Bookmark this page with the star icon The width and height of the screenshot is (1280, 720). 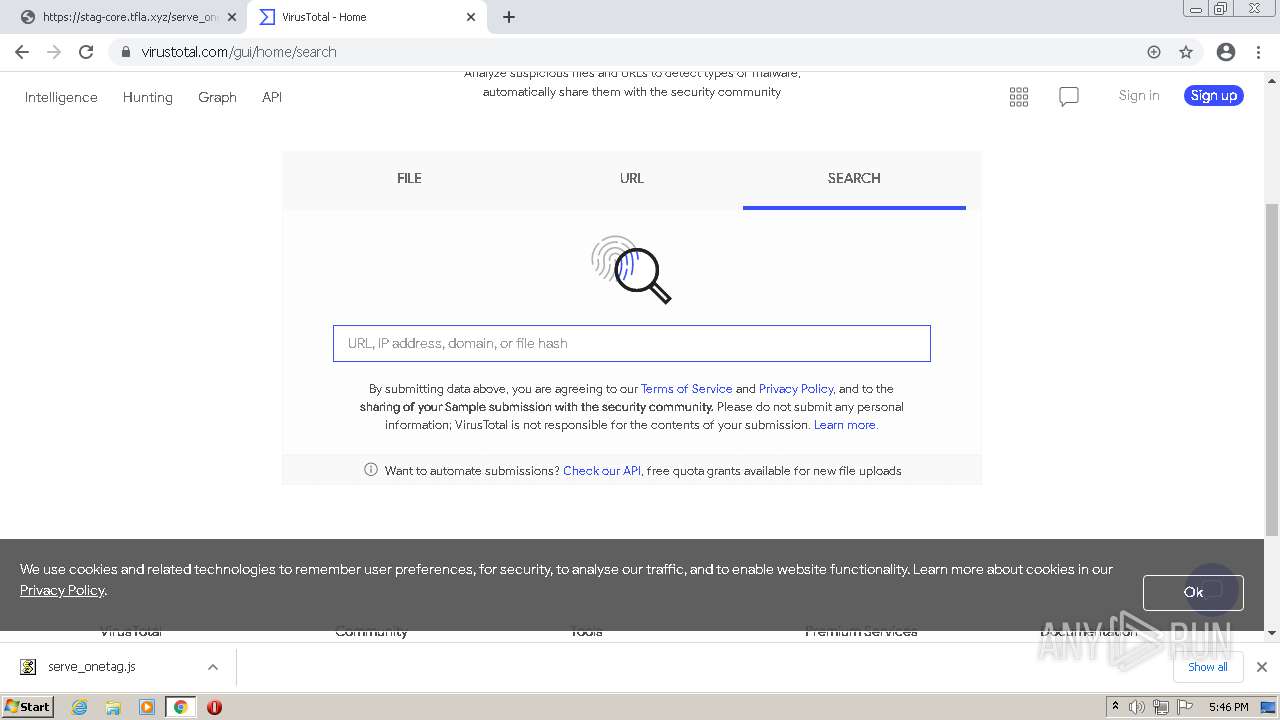point(1186,52)
